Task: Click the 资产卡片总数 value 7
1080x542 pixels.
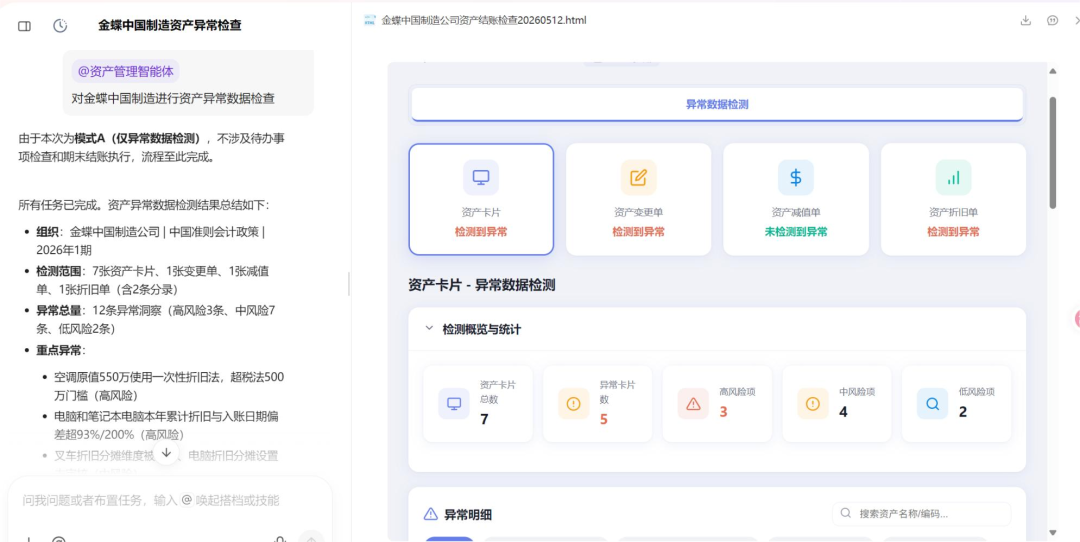Action: tap(484, 419)
